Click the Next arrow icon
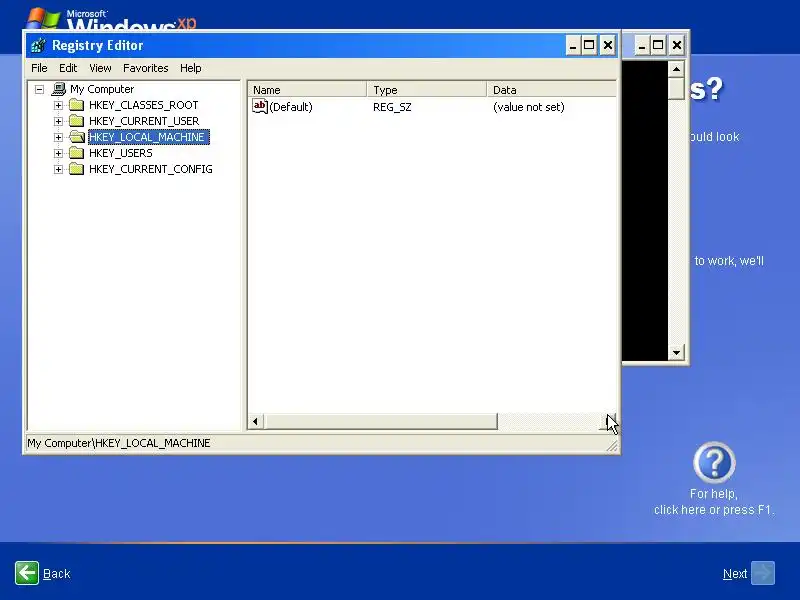Image resolution: width=800 pixels, height=600 pixels. tap(763, 573)
